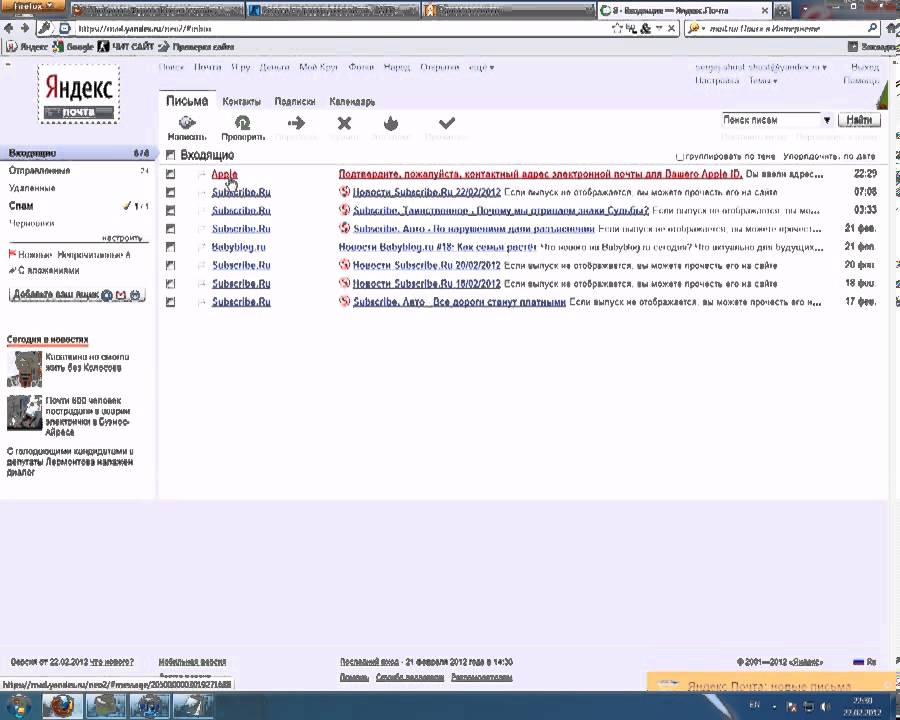Open the Apple ID confirmation email subject
Image resolution: width=900 pixels, height=720 pixels.
point(540,174)
